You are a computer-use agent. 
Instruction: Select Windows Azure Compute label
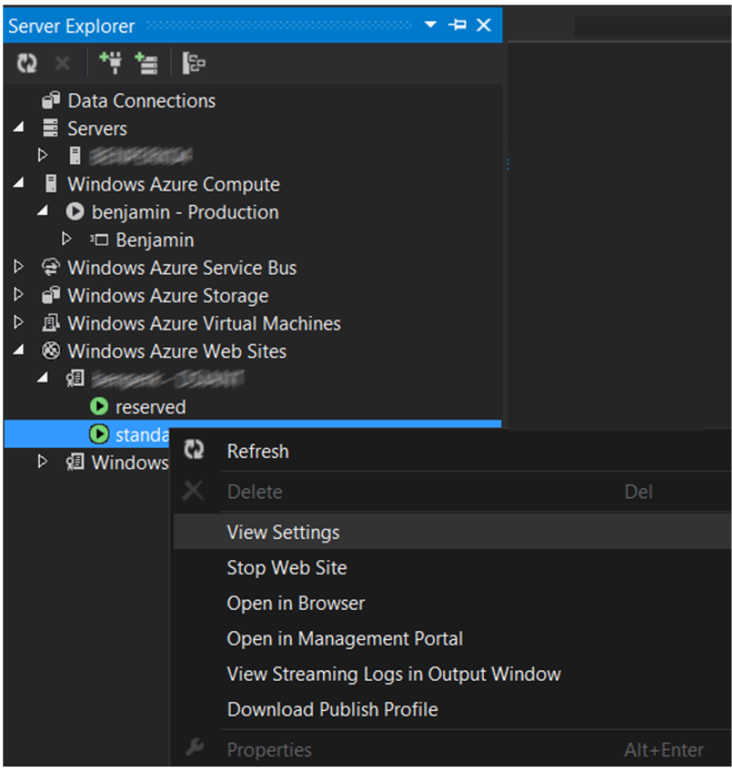(173, 185)
